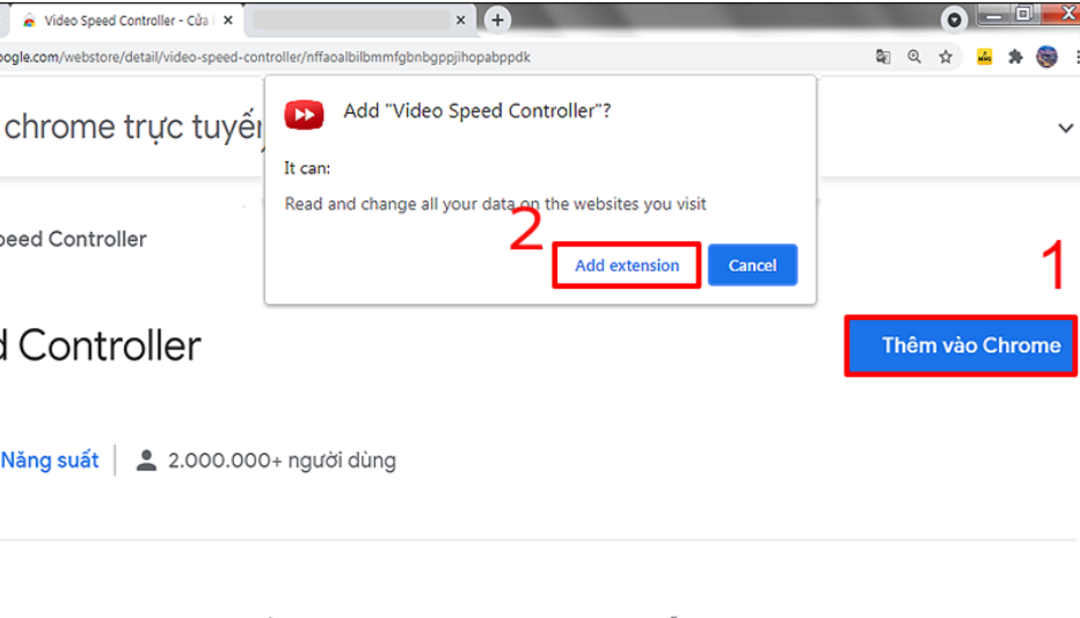Expand the chevron at page header right
The image size is (1080, 618).
click(1066, 128)
